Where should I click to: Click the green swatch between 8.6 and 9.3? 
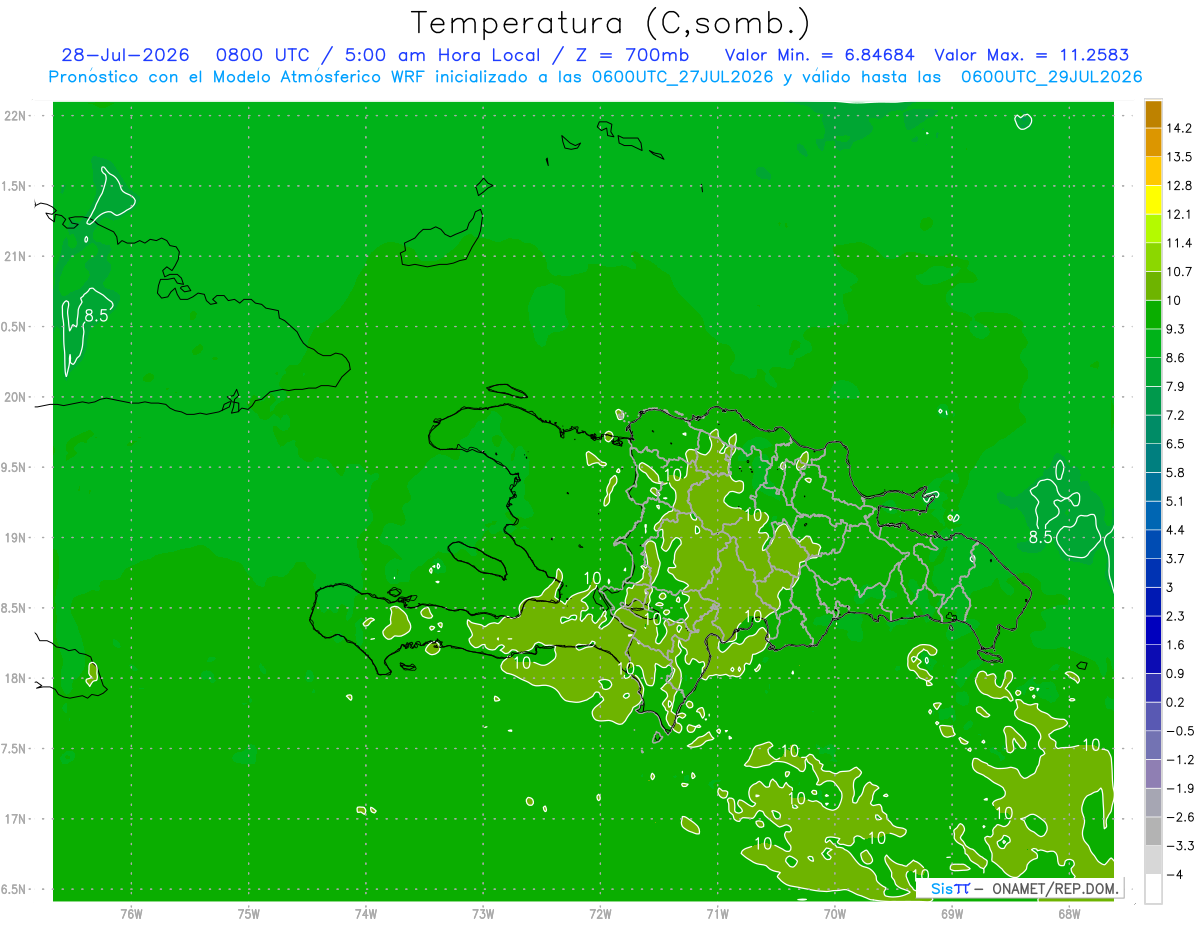[1153, 343]
